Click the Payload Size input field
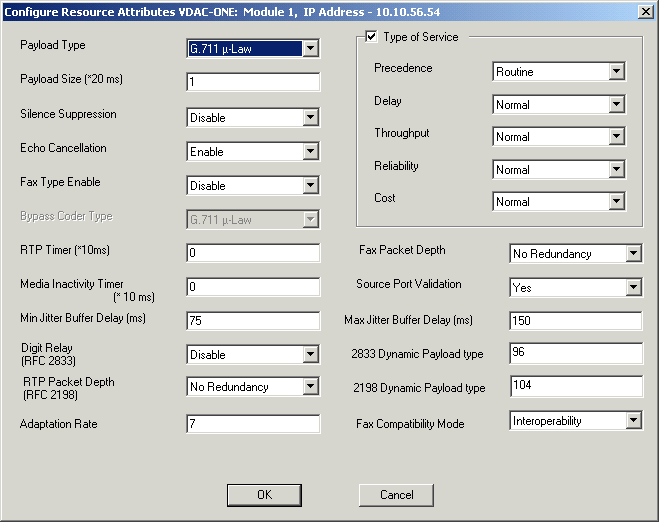The width and height of the screenshot is (659, 522). (253, 82)
